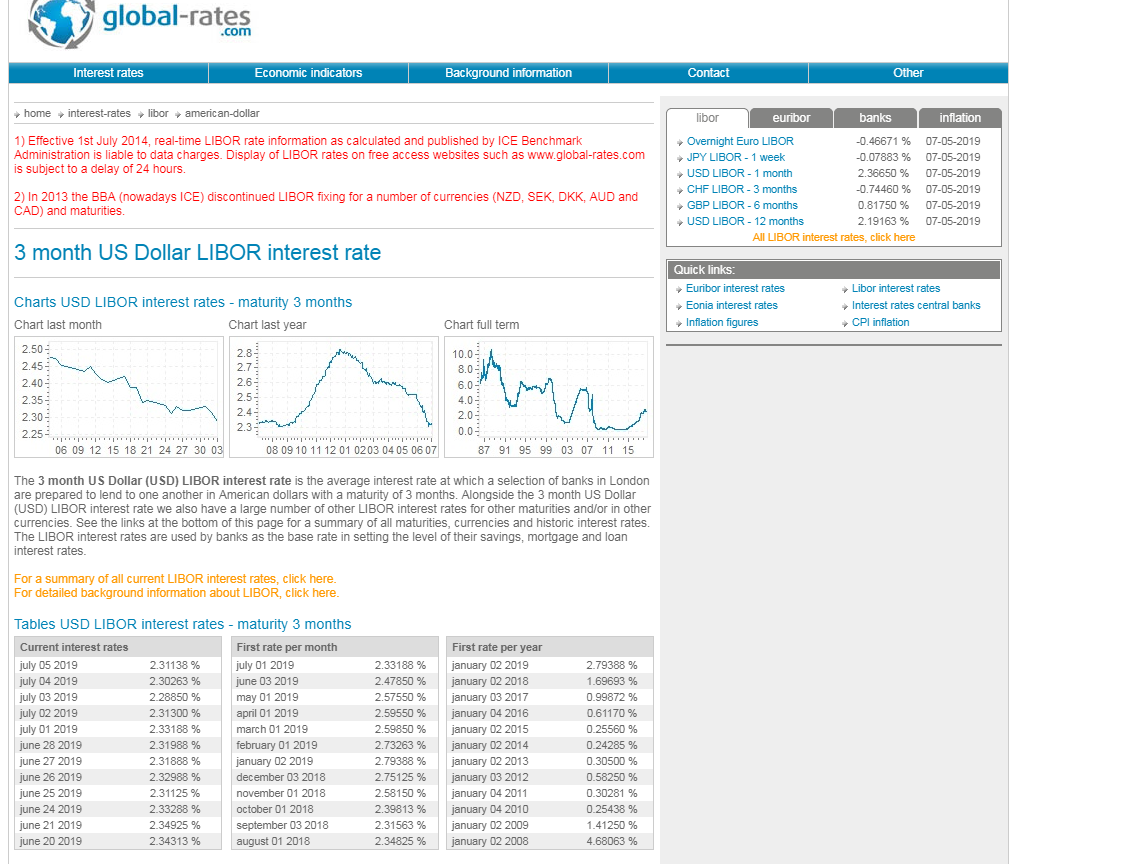This screenshot has width=1129, height=864.
Task: Open CHF LIBOR - 3 months
Action: [742, 189]
